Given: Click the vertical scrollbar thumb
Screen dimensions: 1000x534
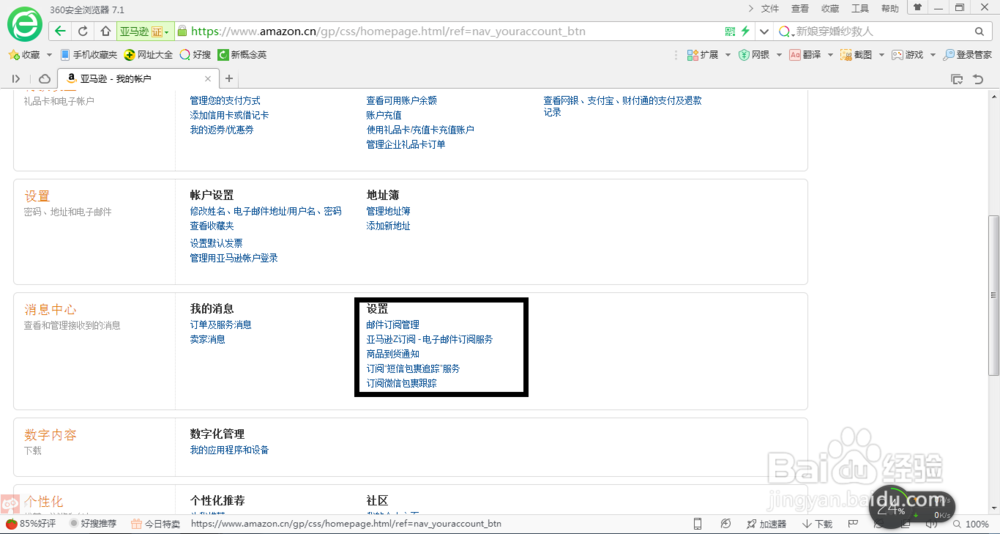Looking at the screenshot, I should [x=993, y=295].
